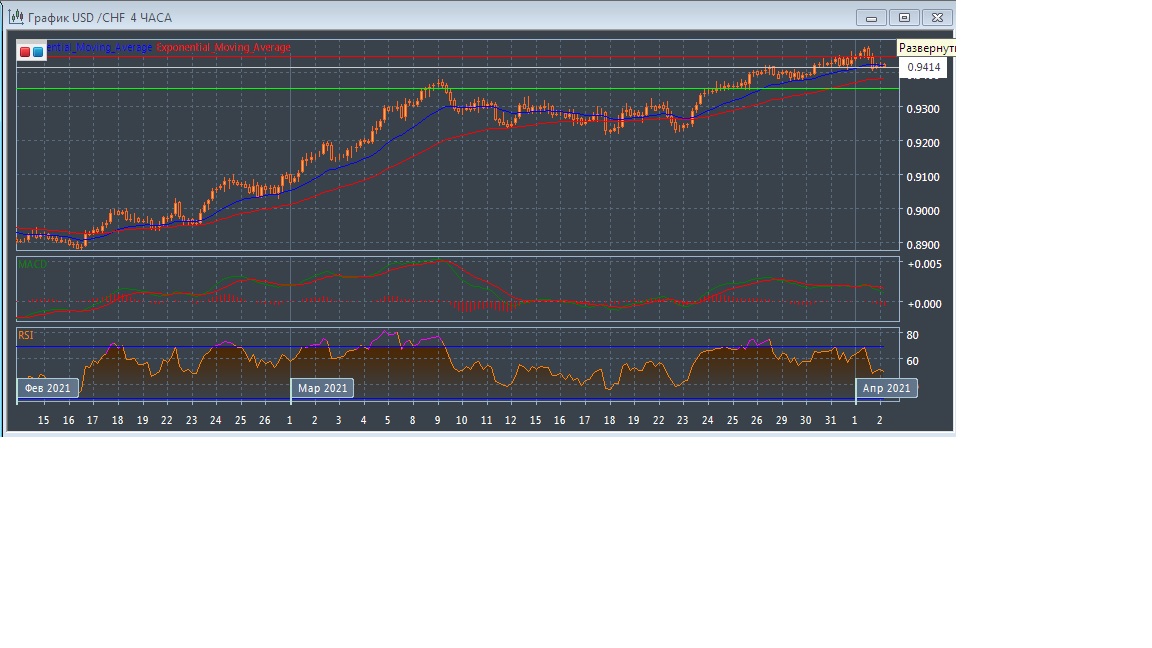The image size is (1152, 648).
Task: Select the red Exponential_Moving_Average label
Action: [x=224, y=48]
